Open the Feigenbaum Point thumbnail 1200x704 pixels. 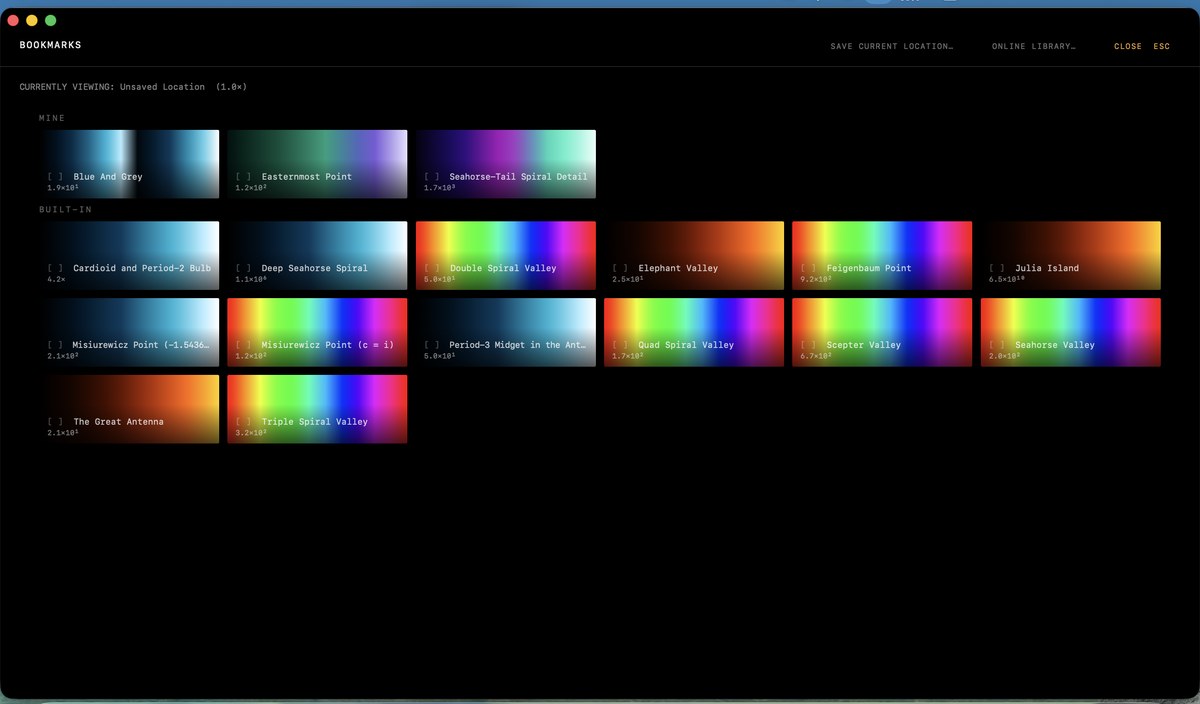click(882, 256)
